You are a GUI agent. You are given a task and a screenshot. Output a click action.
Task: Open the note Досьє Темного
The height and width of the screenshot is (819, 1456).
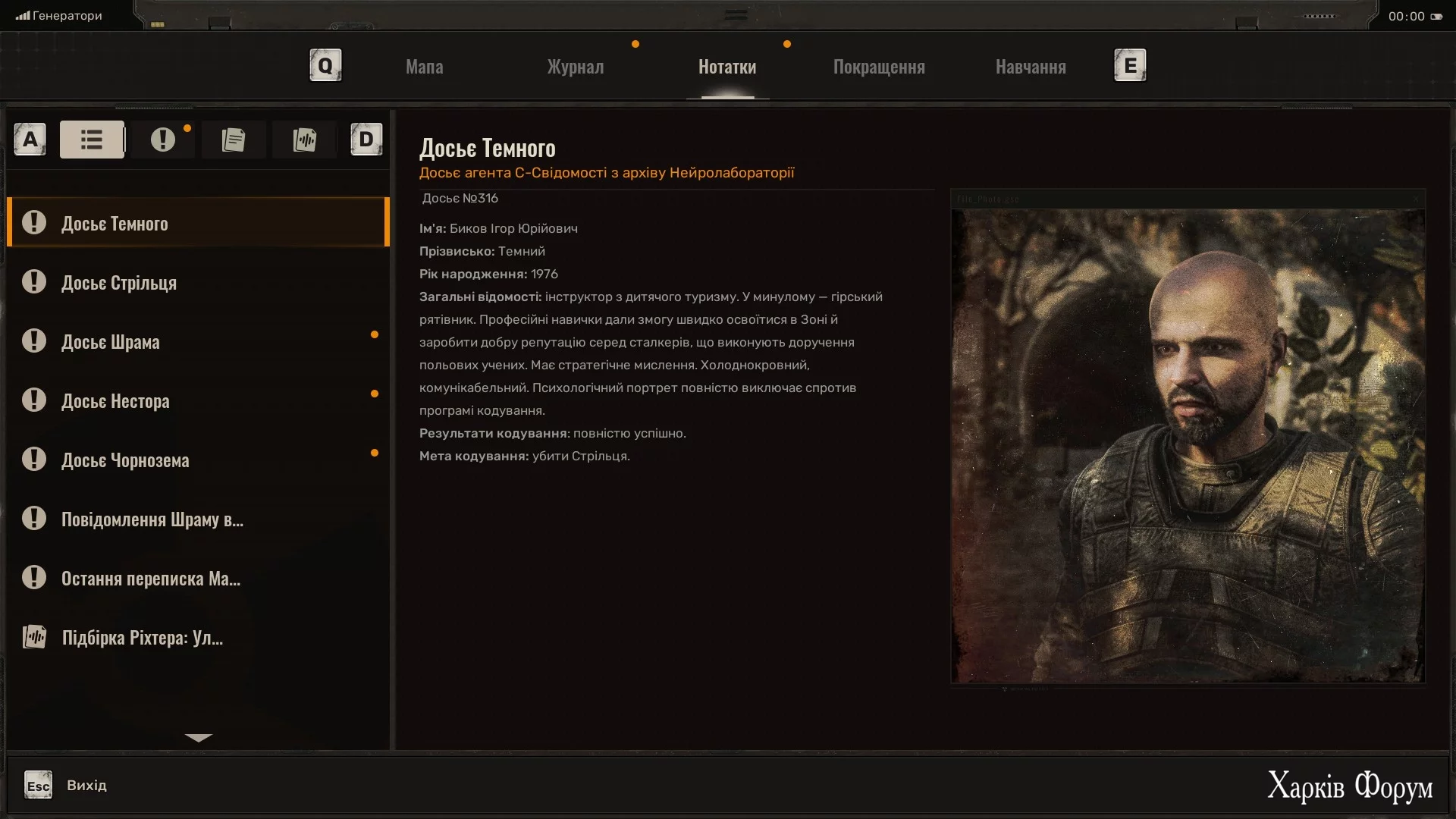(x=198, y=222)
